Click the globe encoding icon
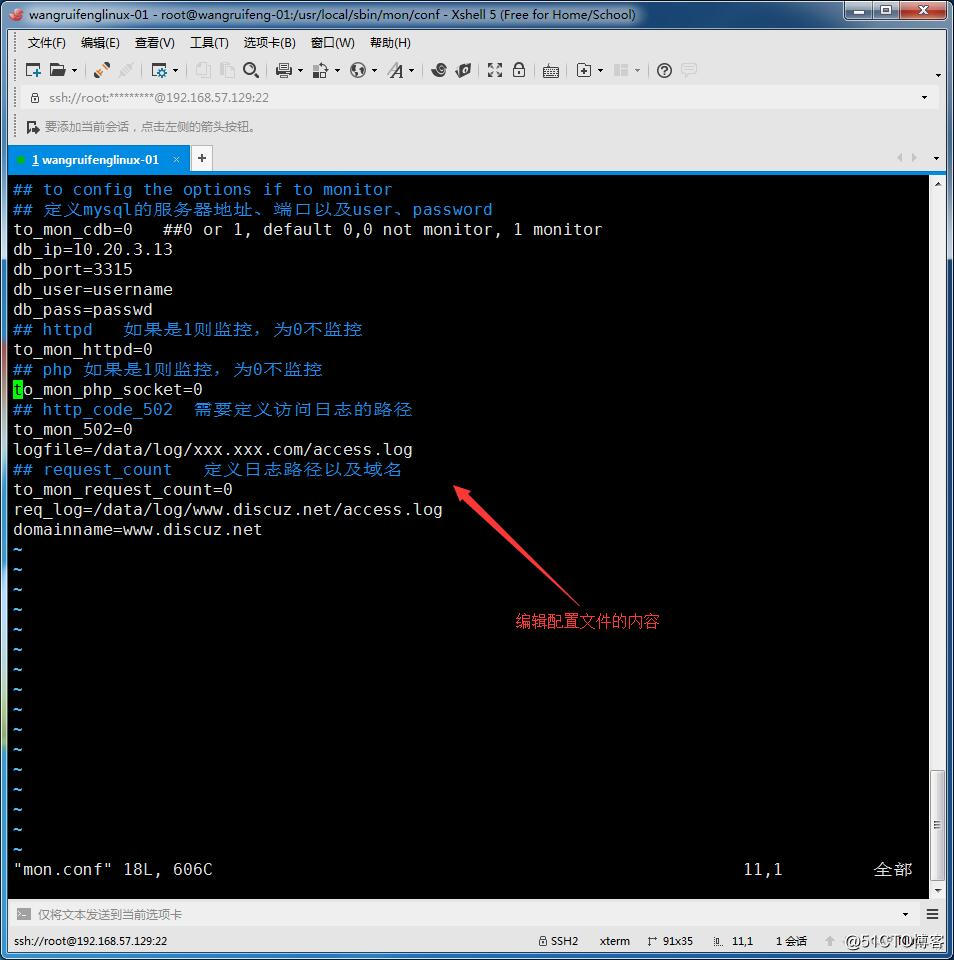 pyautogui.click(x=358, y=70)
